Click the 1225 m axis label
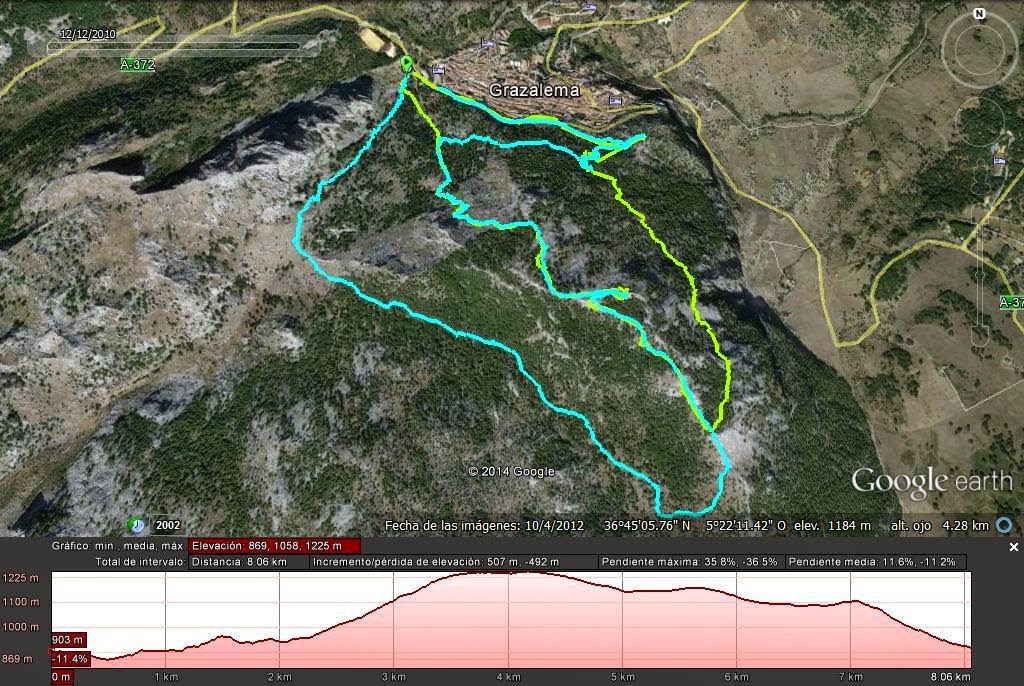 coord(20,578)
